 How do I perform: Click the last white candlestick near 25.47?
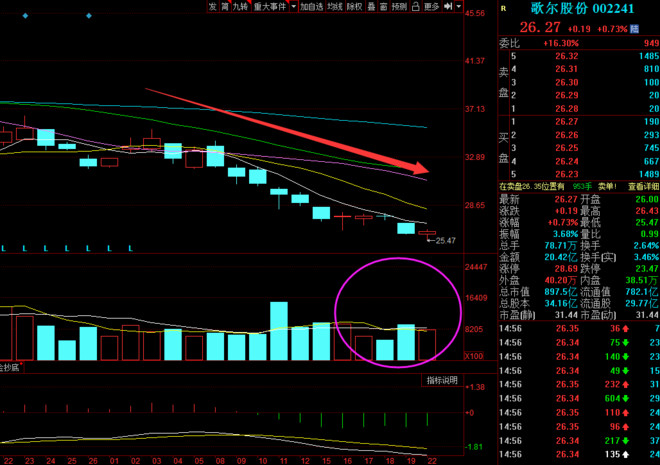tap(427, 233)
